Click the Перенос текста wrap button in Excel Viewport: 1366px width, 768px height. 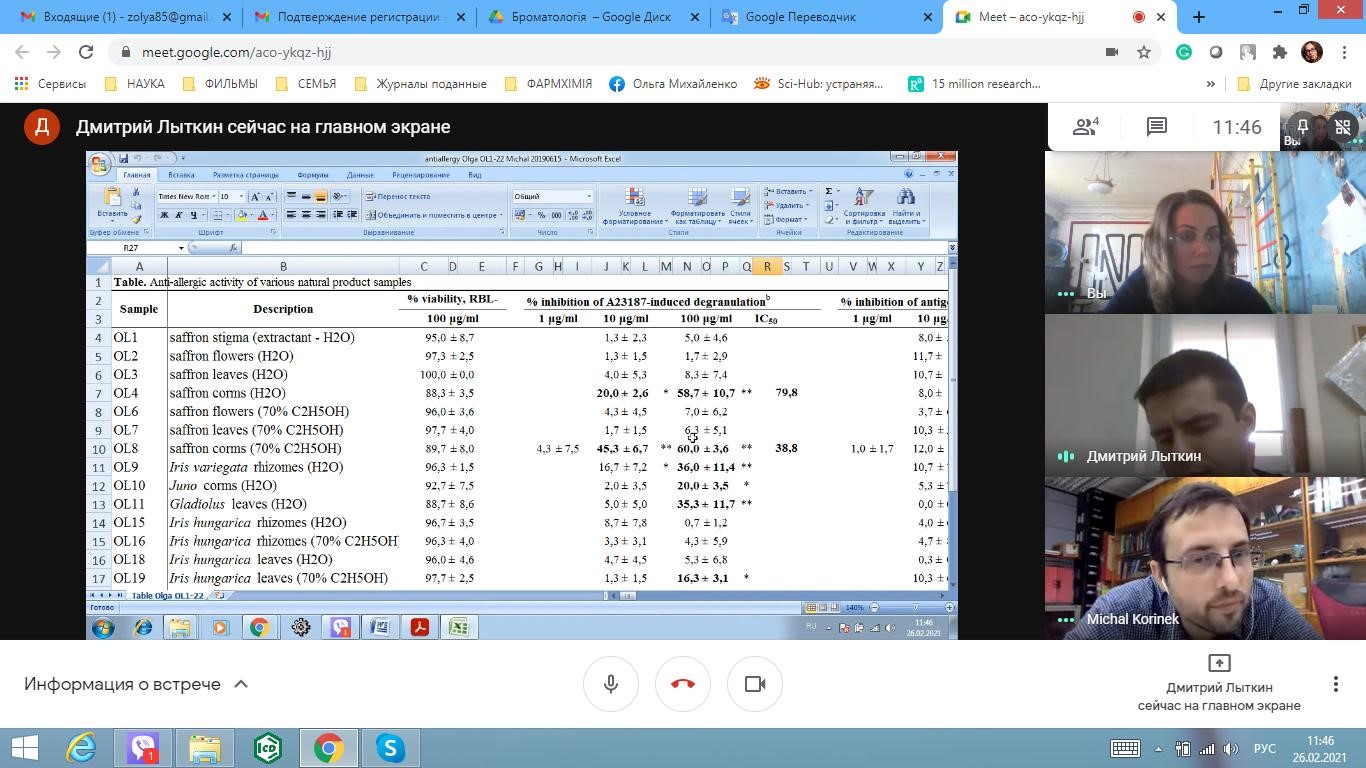click(398, 196)
